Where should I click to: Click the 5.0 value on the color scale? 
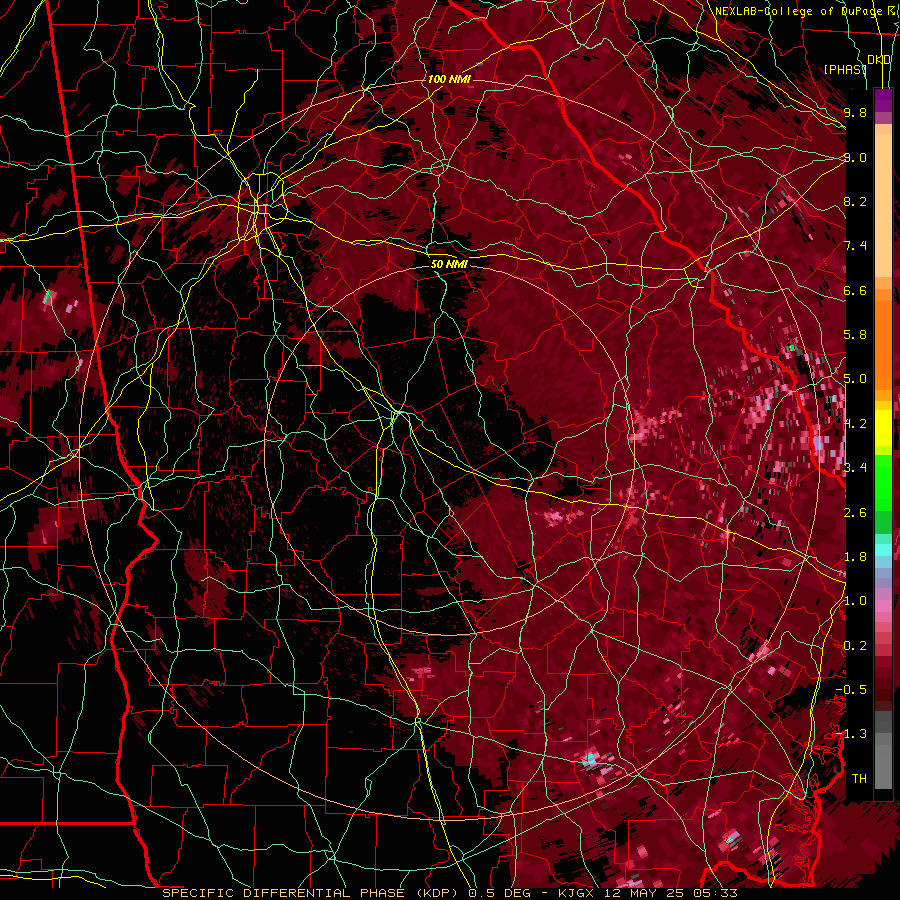pyautogui.click(x=855, y=379)
